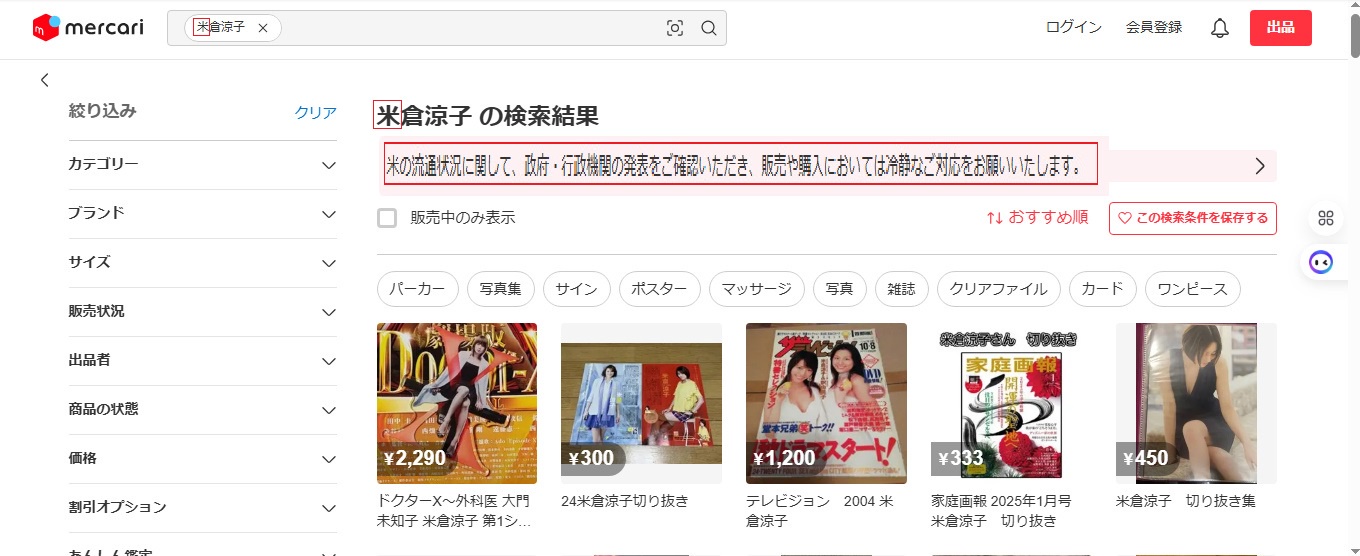Image resolution: width=1360 pixels, height=556 pixels.
Task: Open the ¥1,200 テレビジョン item thumbnail
Action: [827, 403]
